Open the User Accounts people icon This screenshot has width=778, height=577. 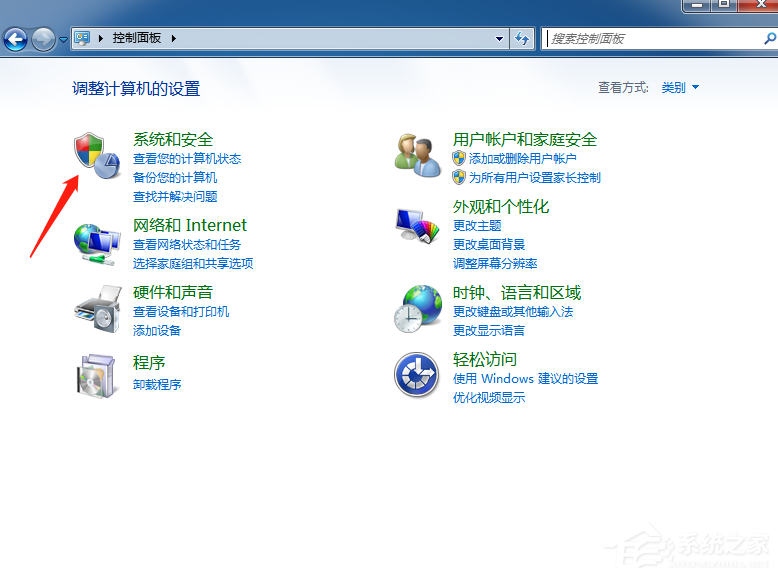click(x=417, y=155)
